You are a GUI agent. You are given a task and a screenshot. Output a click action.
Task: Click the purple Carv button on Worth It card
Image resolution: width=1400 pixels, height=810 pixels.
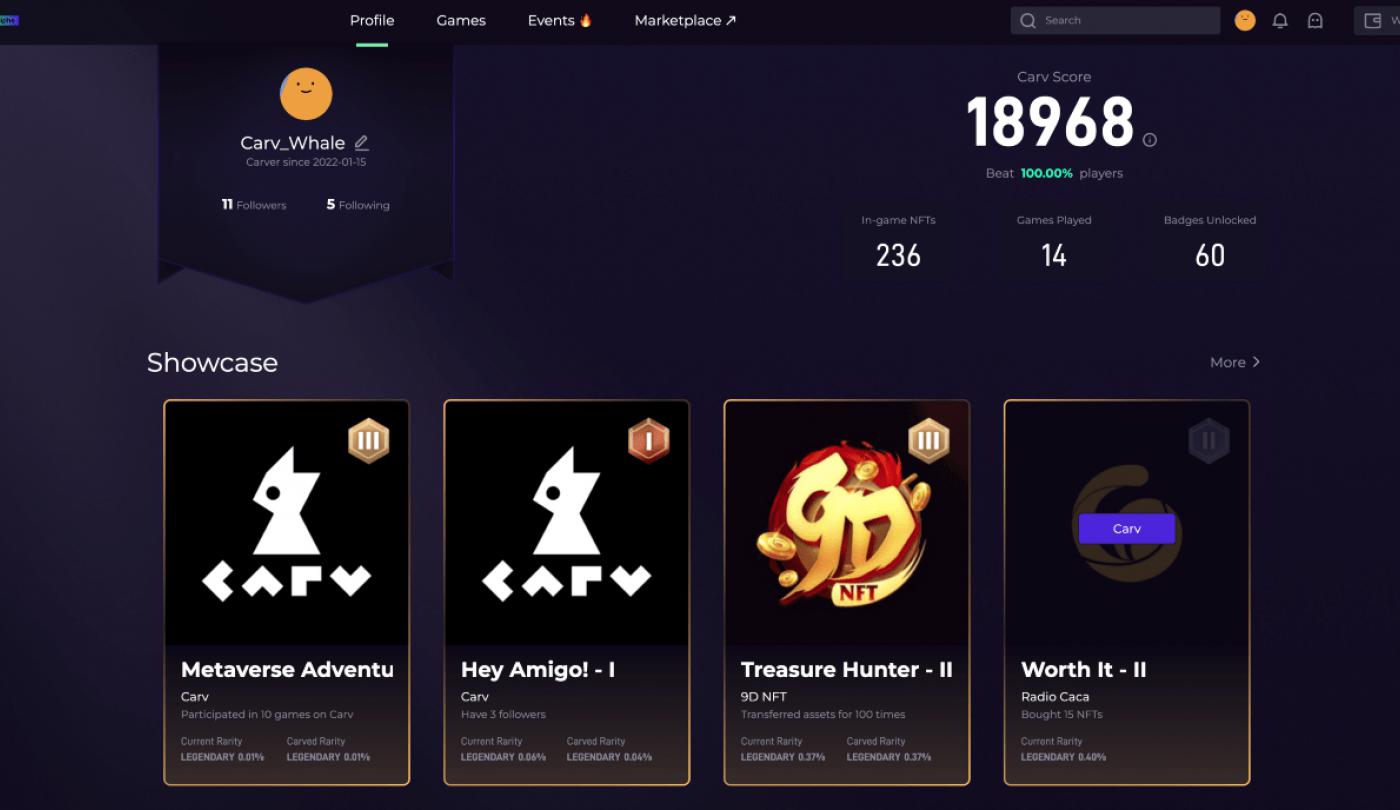pyautogui.click(x=1127, y=529)
